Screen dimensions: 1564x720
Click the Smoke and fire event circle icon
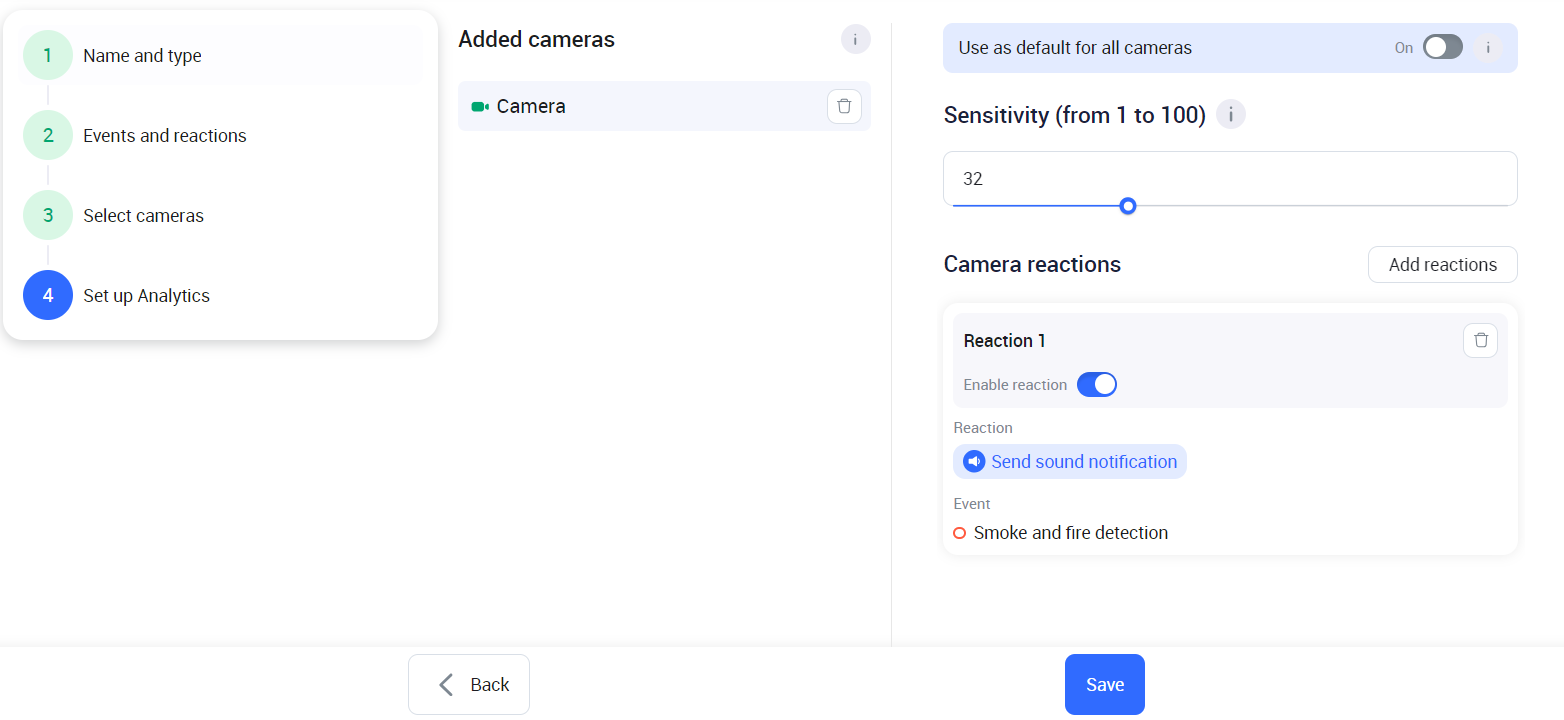coord(960,533)
